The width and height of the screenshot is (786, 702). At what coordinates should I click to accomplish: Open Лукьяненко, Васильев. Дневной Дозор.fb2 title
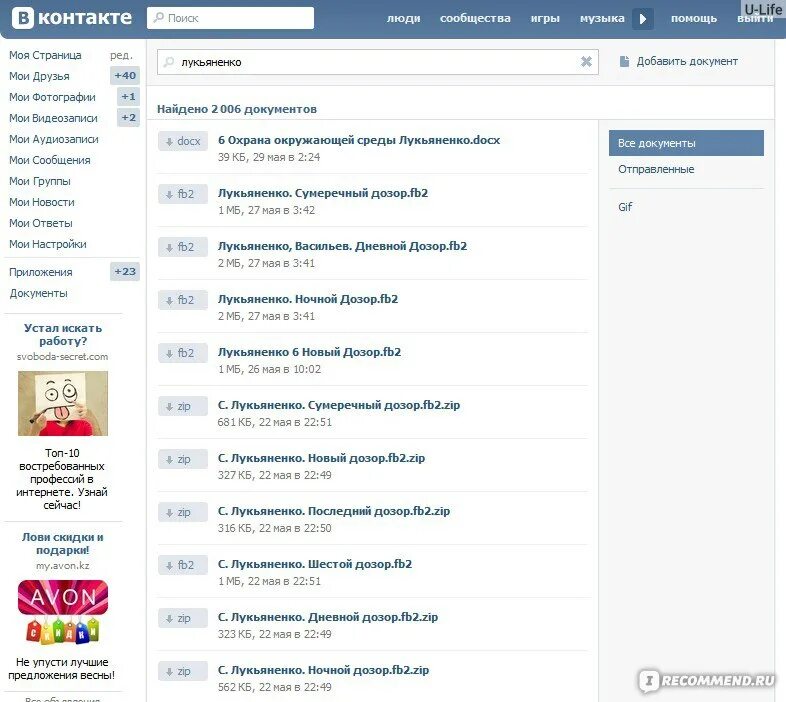tap(342, 247)
